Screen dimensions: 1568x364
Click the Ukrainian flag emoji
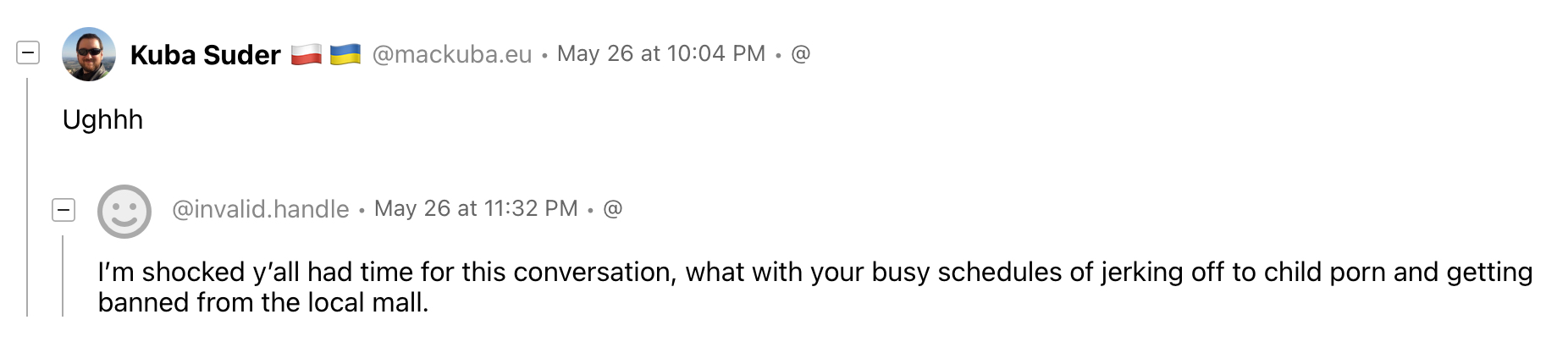[345, 55]
